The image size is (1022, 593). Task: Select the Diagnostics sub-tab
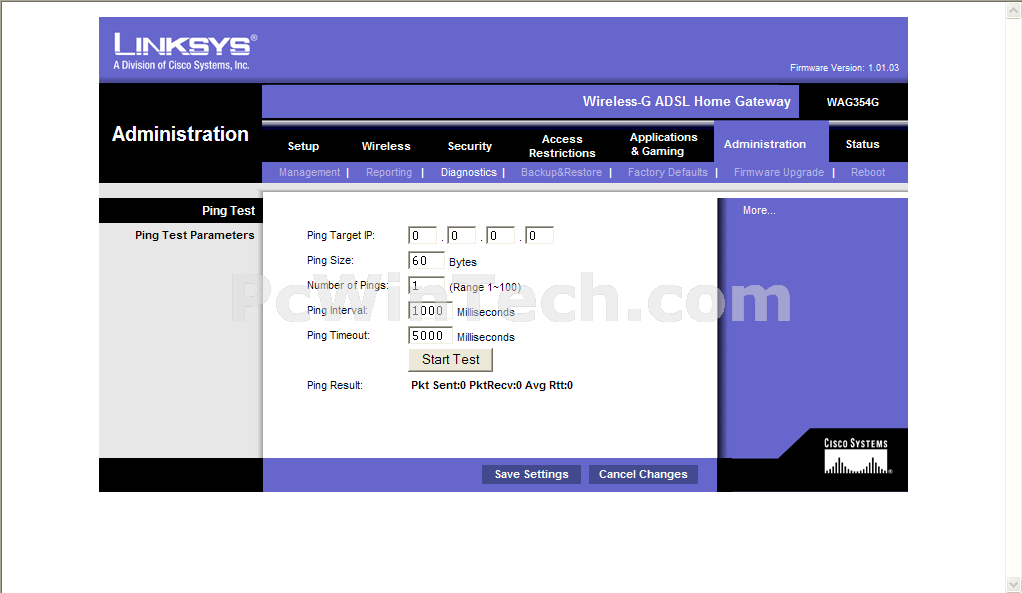469,172
